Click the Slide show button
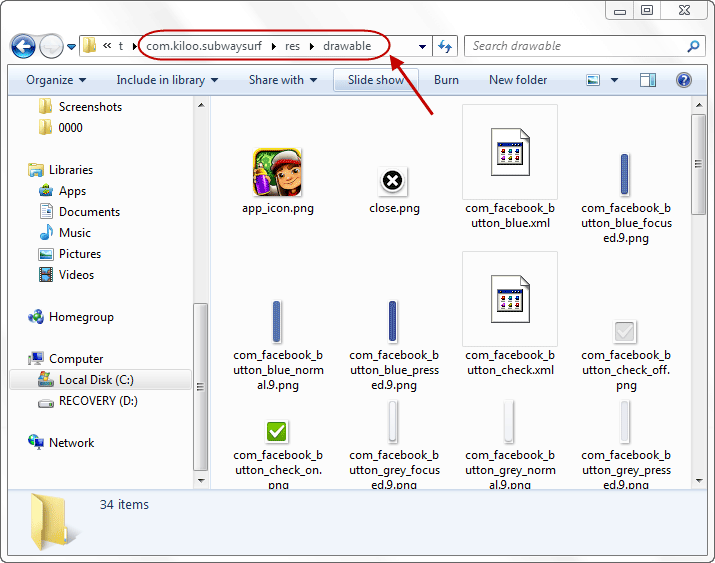 [376, 80]
